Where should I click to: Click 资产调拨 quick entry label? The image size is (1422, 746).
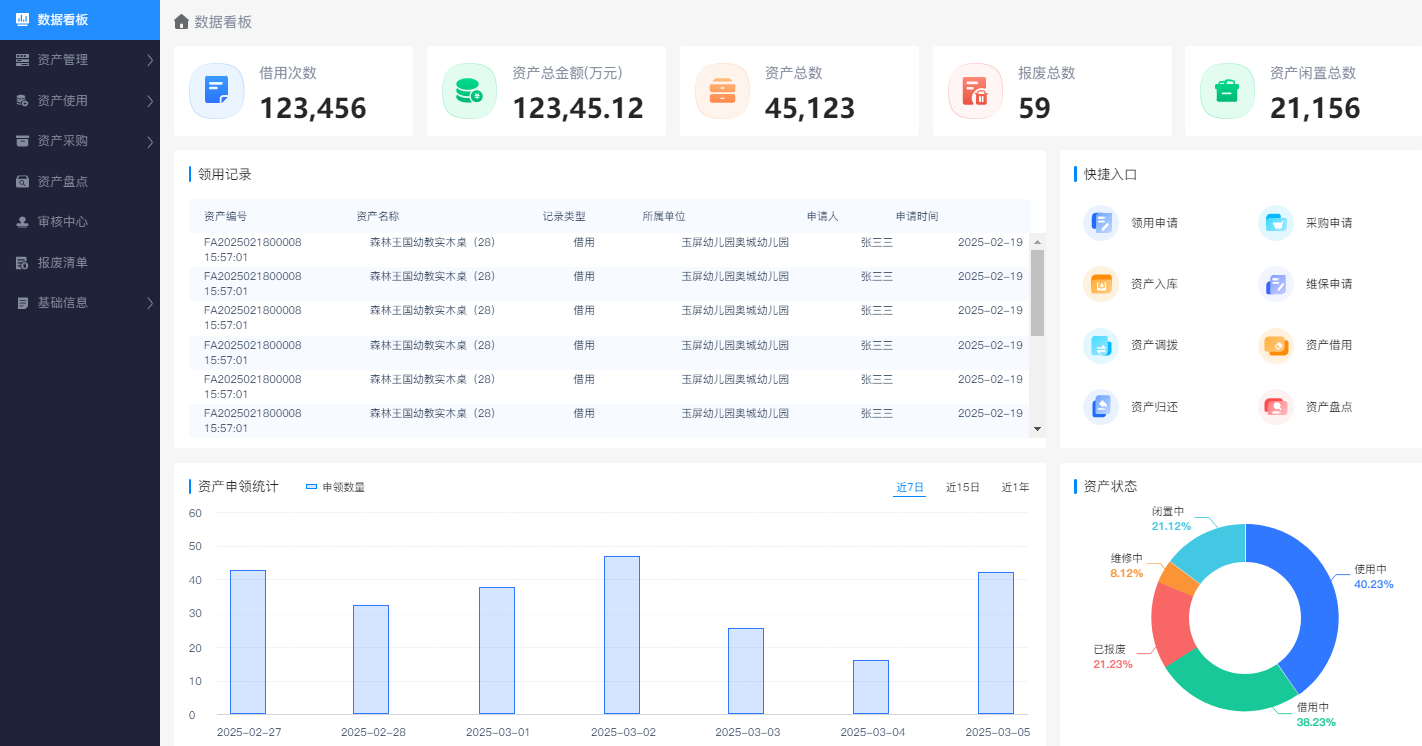(1154, 345)
